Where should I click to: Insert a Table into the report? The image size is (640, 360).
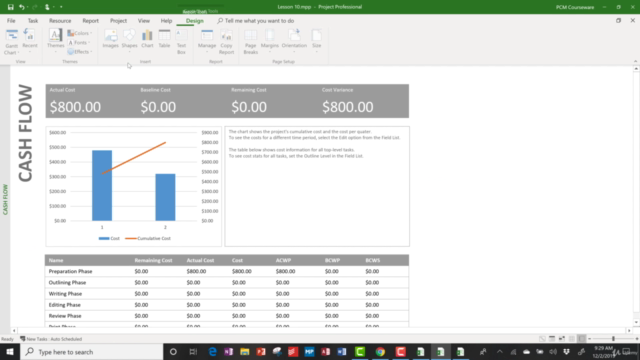pyautogui.click(x=164, y=39)
